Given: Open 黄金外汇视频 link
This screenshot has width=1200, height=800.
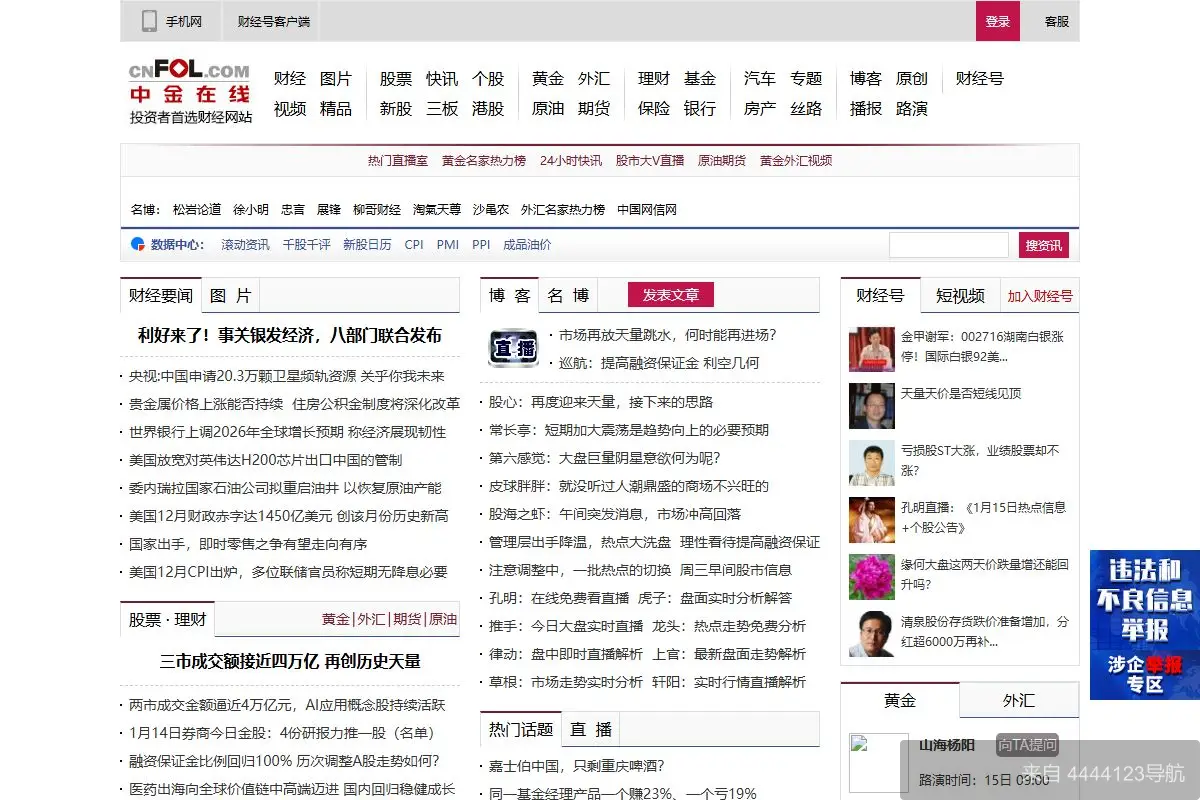Looking at the screenshot, I should 796,160.
